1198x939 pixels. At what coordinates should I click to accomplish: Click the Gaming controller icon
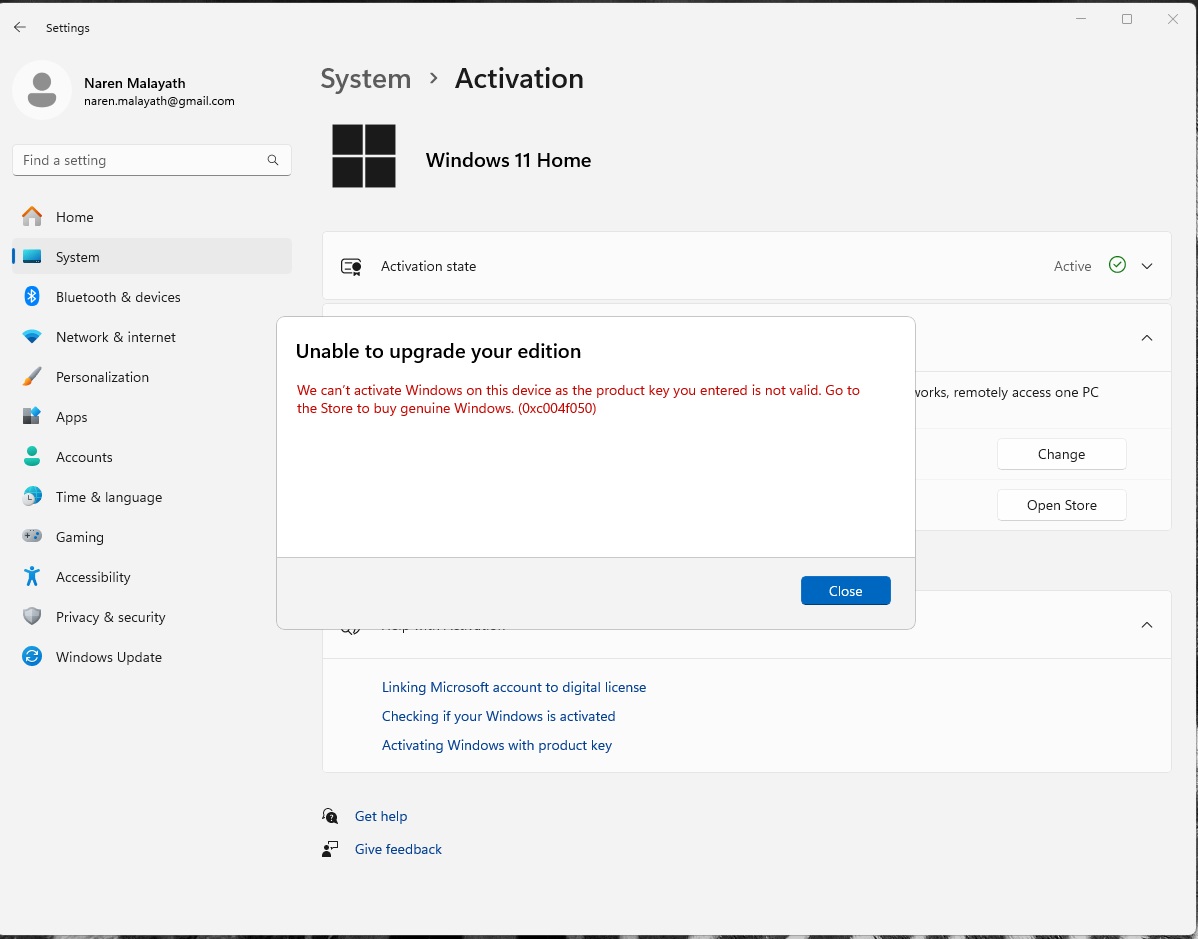click(32, 536)
